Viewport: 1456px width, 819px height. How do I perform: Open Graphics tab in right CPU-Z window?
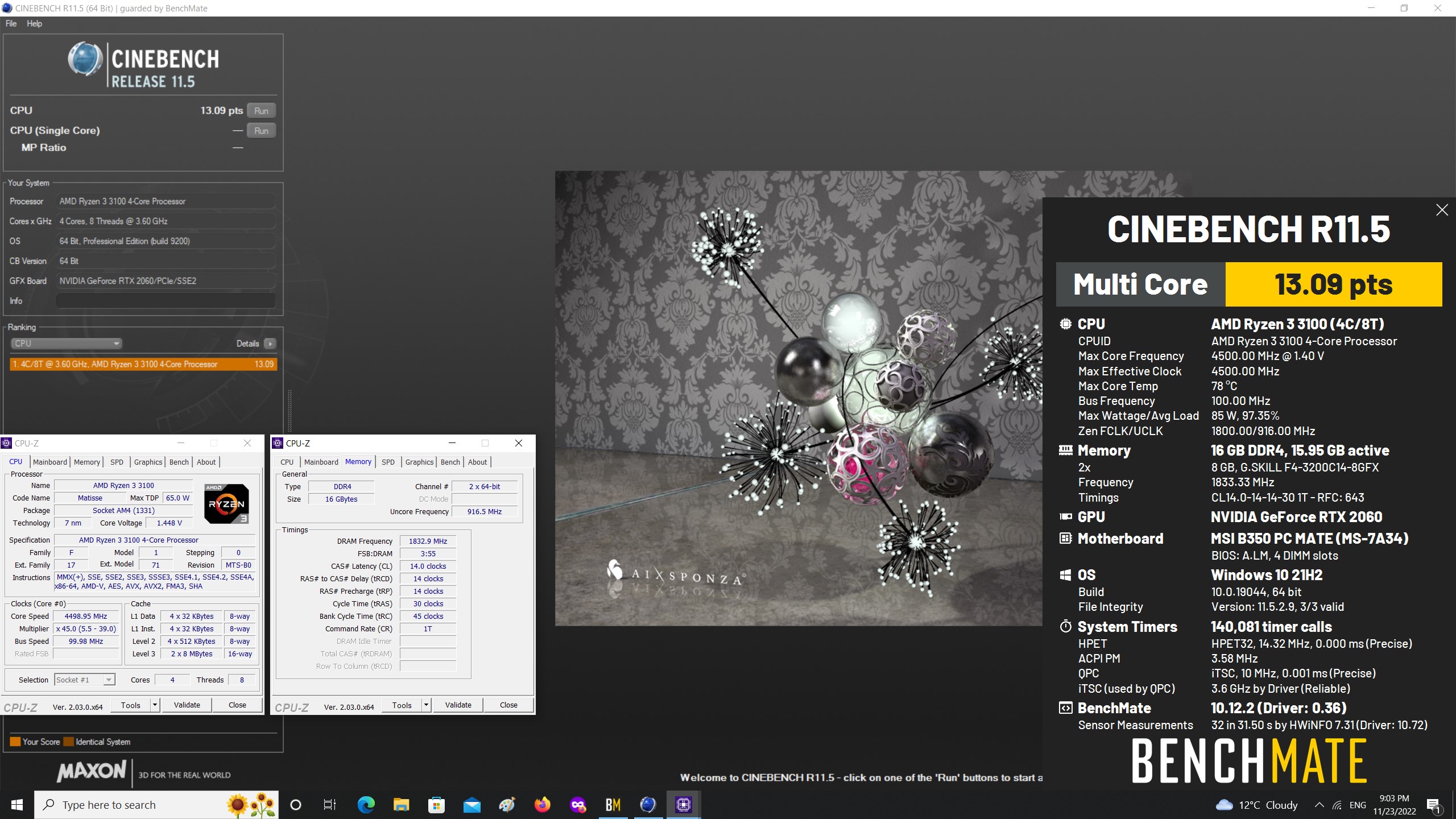pos(420,462)
